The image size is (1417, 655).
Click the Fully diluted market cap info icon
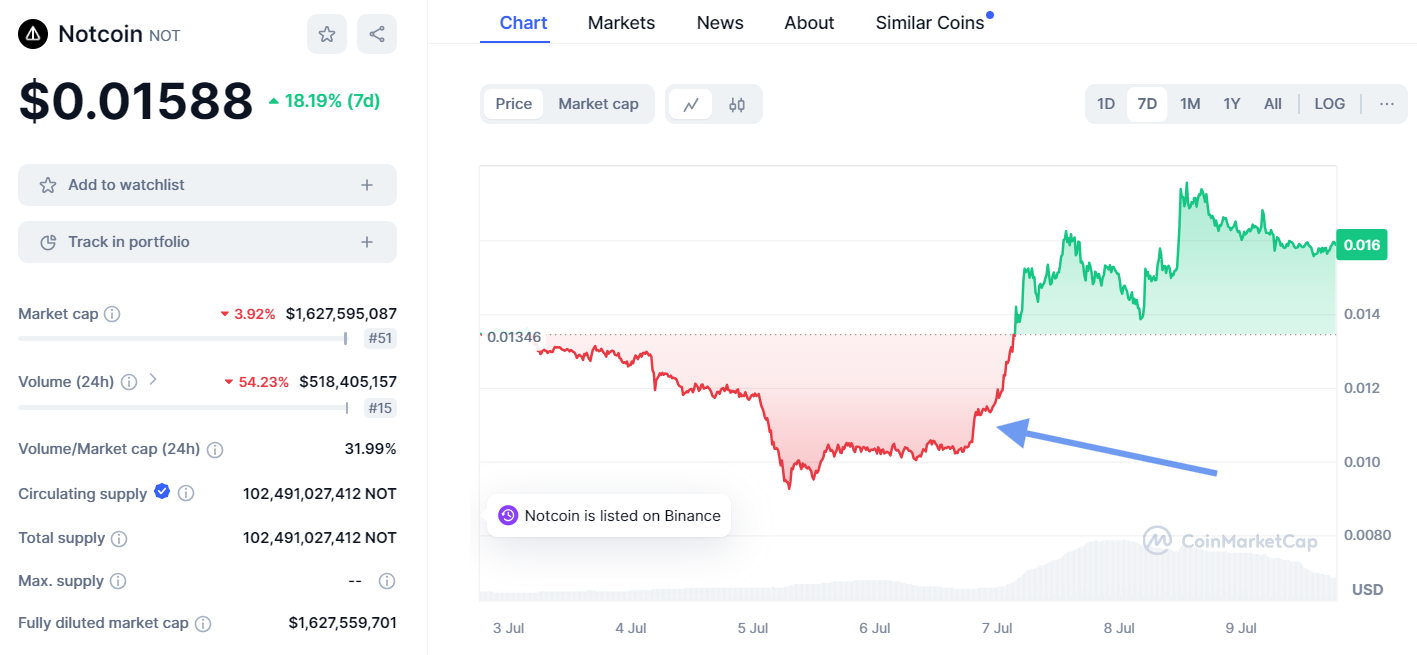pyautogui.click(x=203, y=623)
